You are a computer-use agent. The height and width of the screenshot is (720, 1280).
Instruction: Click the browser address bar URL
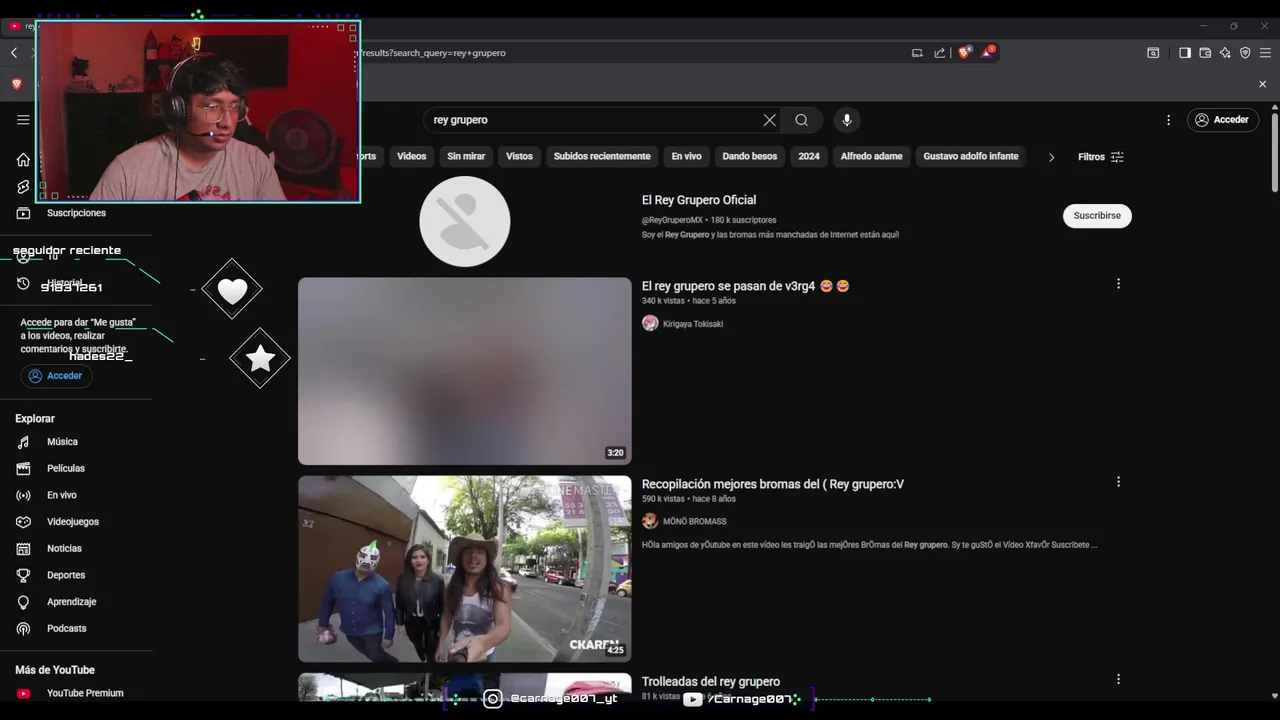(x=433, y=53)
